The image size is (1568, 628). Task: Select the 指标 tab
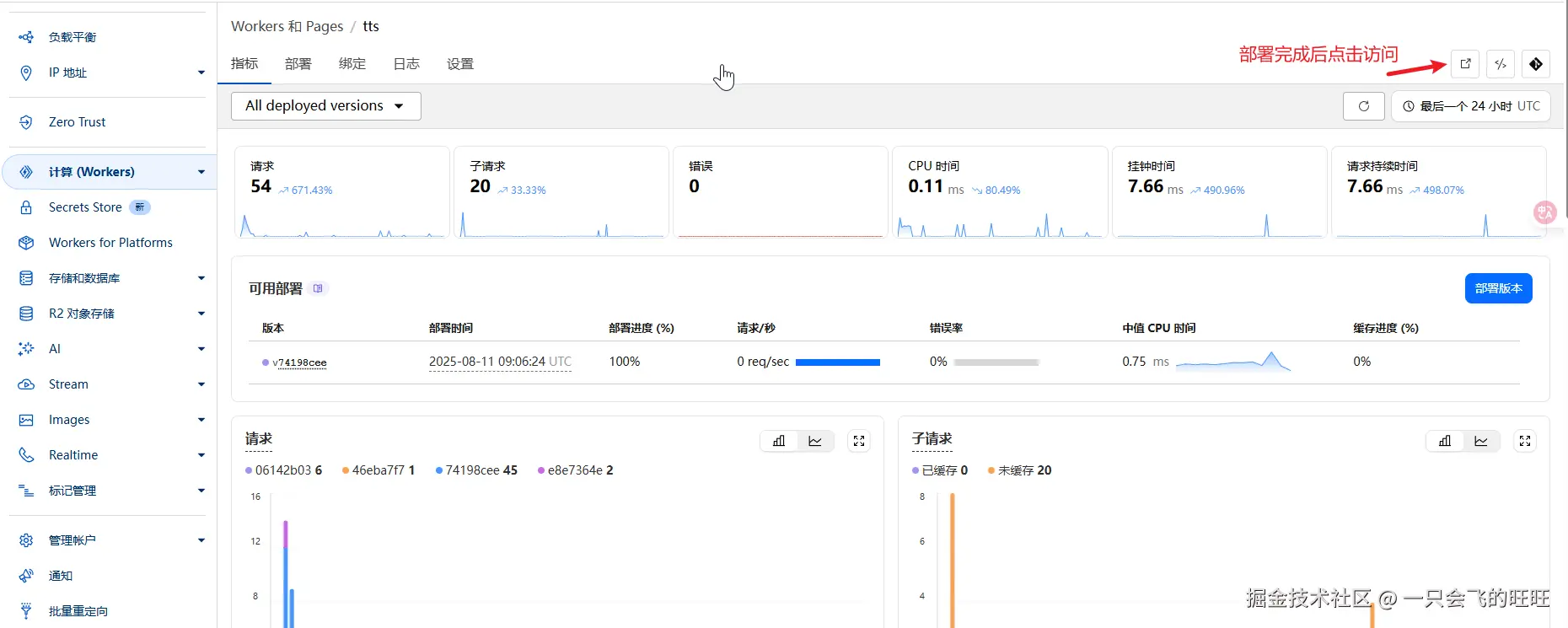pos(244,64)
